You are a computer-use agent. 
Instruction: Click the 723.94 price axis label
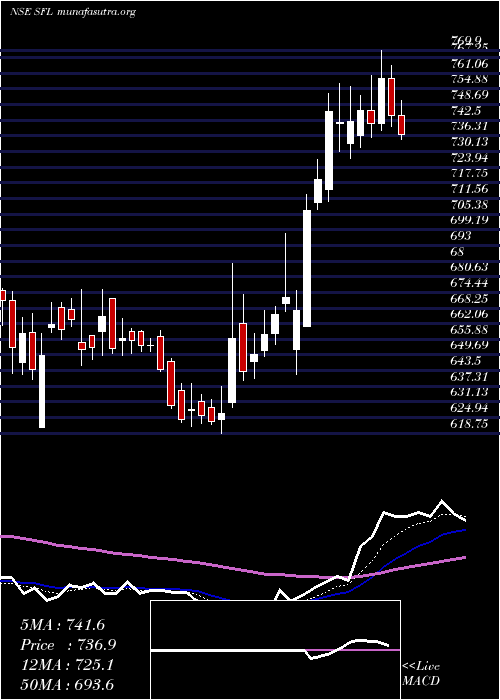(469, 158)
